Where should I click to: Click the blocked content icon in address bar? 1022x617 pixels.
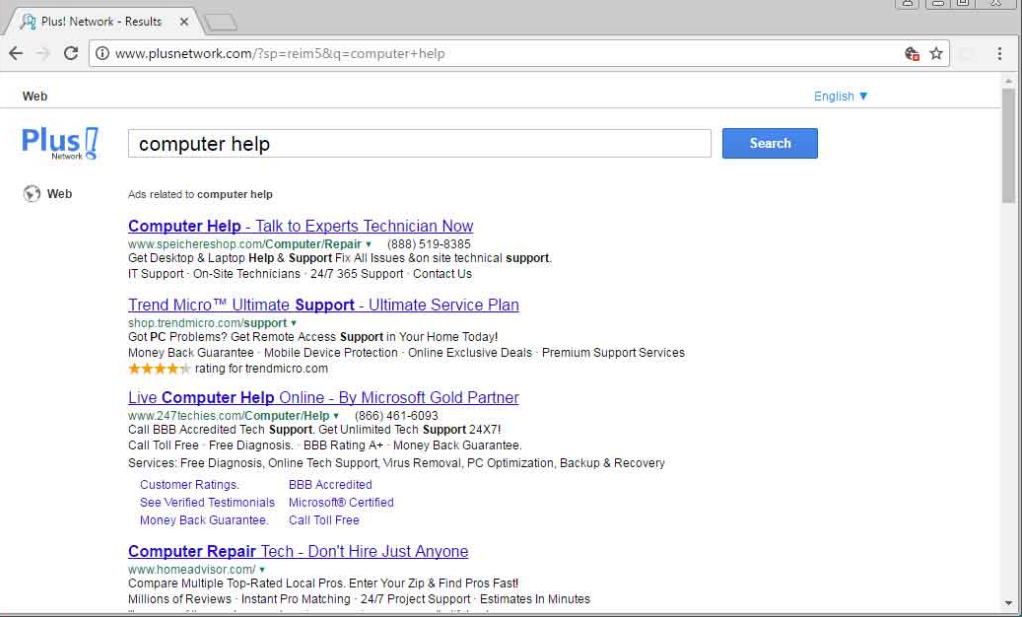pos(911,54)
